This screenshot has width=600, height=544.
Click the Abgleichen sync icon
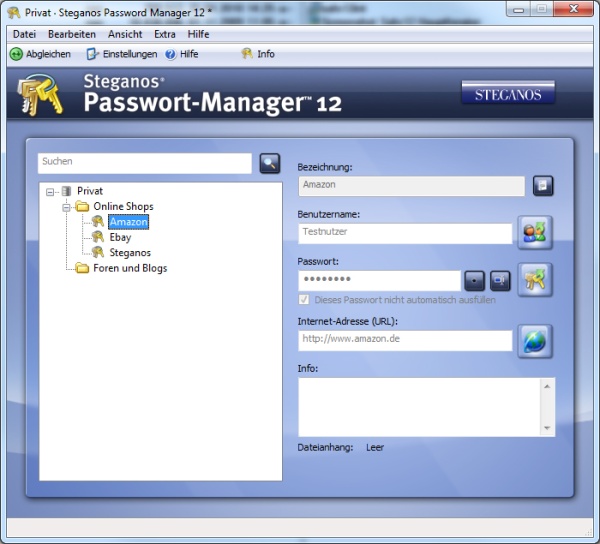coord(16,54)
